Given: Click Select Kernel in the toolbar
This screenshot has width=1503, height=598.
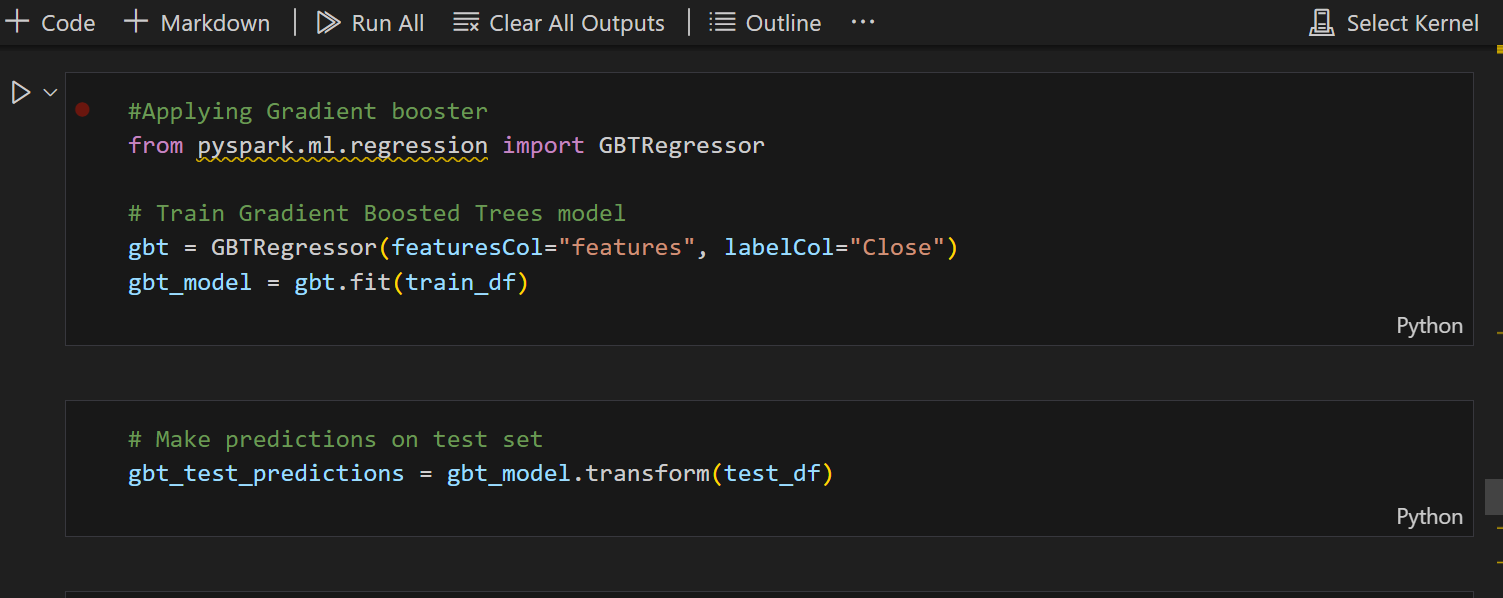Looking at the screenshot, I should click(1394, 23).
